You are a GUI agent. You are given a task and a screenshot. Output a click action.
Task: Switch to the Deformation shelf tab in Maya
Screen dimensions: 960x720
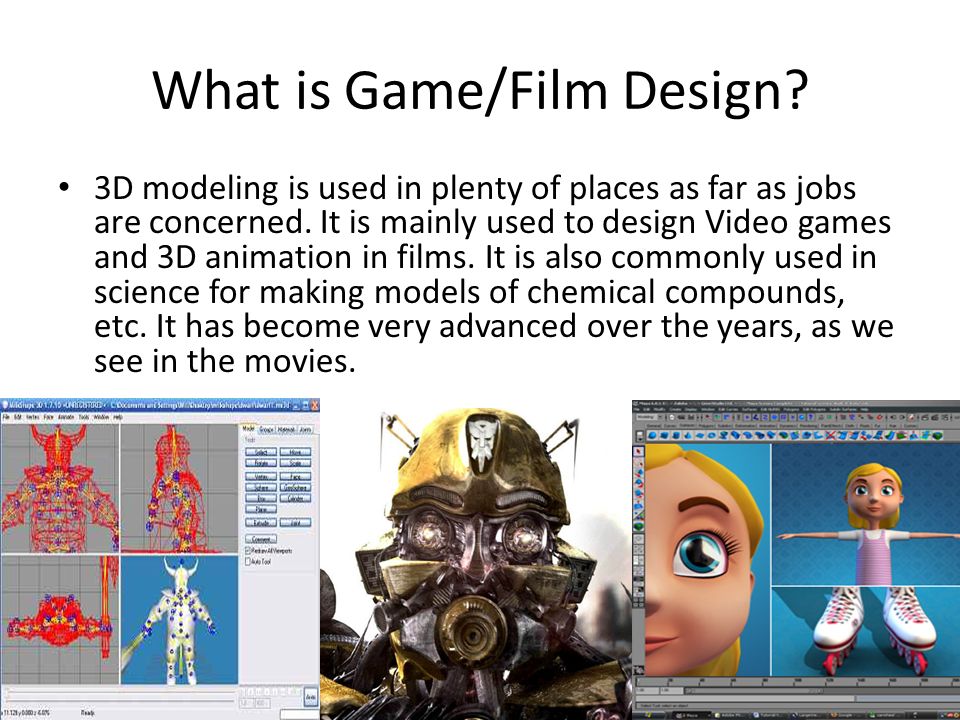744,426
